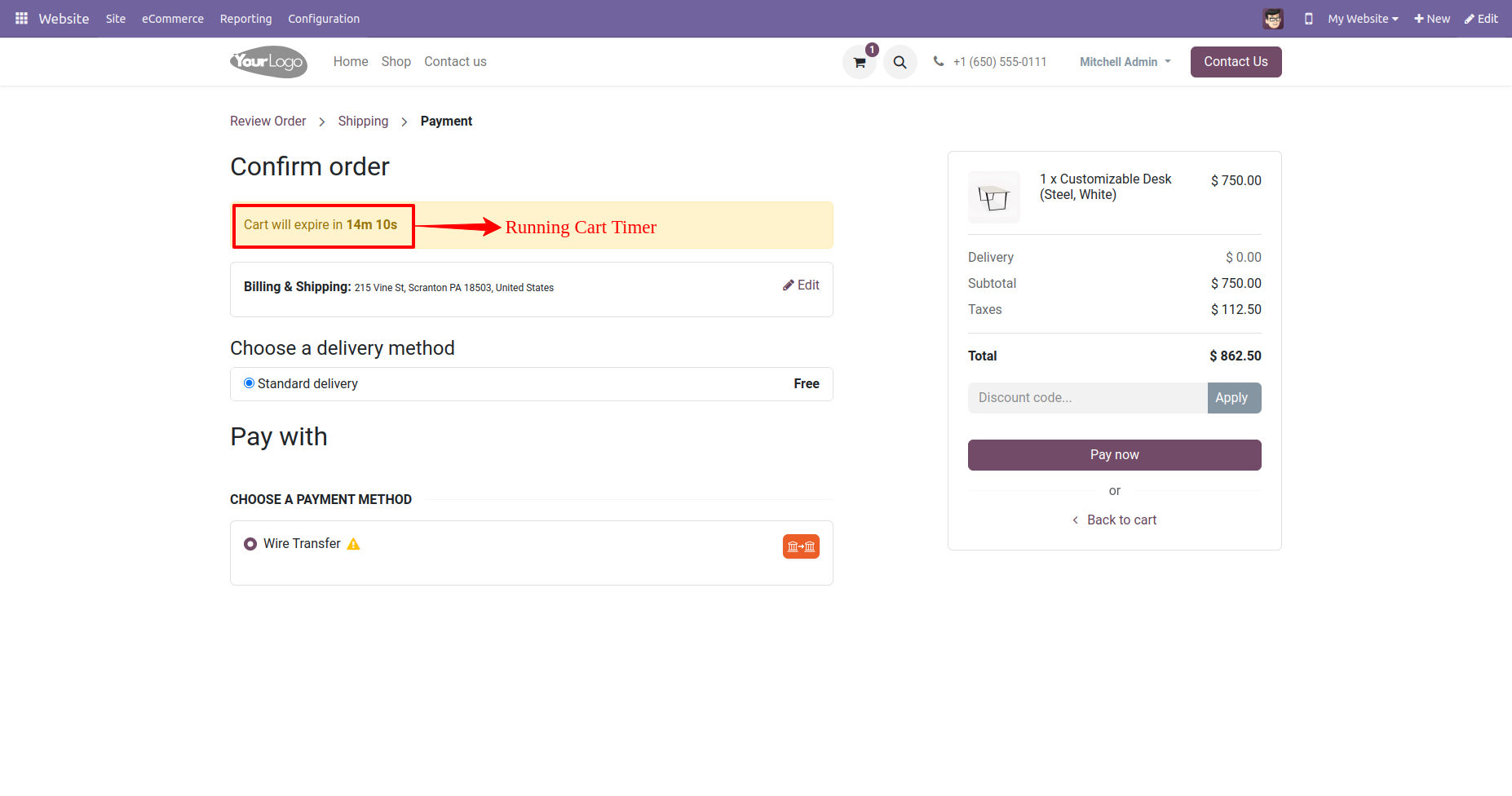Toggle the mobile preview icon
This screenshot has height=796, width=1512.
(x=1308, y=19)
